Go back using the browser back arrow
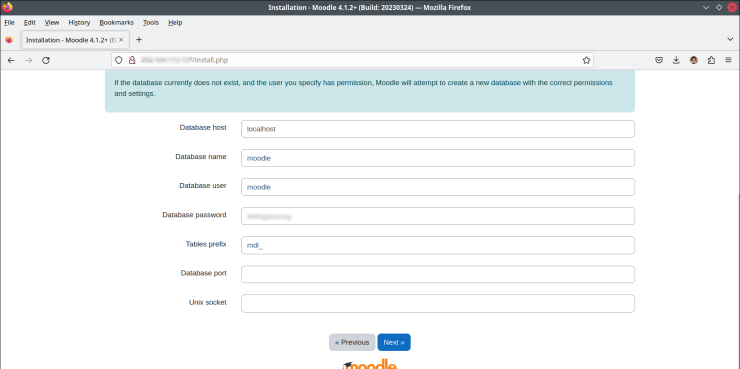The height and width of the screenshot is (369, 740). coord(11,60)
